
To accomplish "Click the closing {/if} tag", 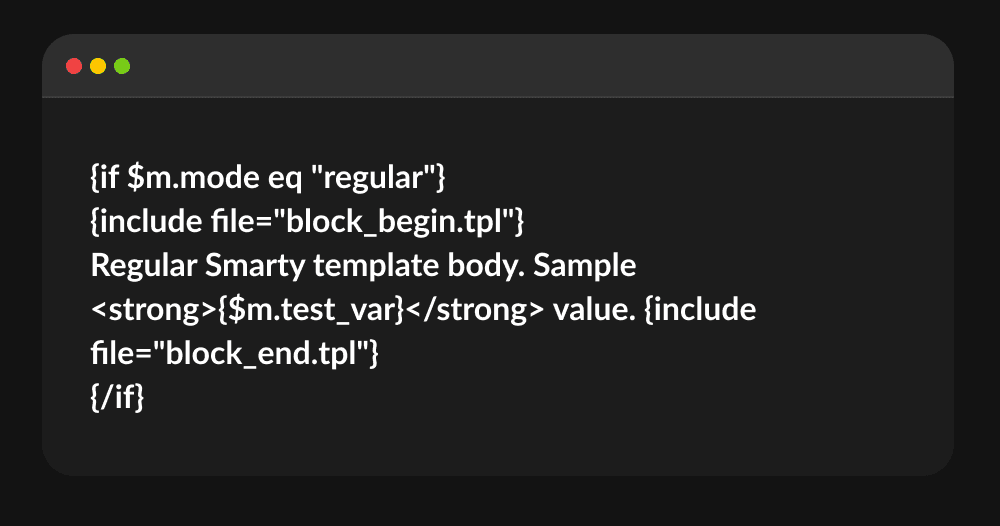I will 117,397.
